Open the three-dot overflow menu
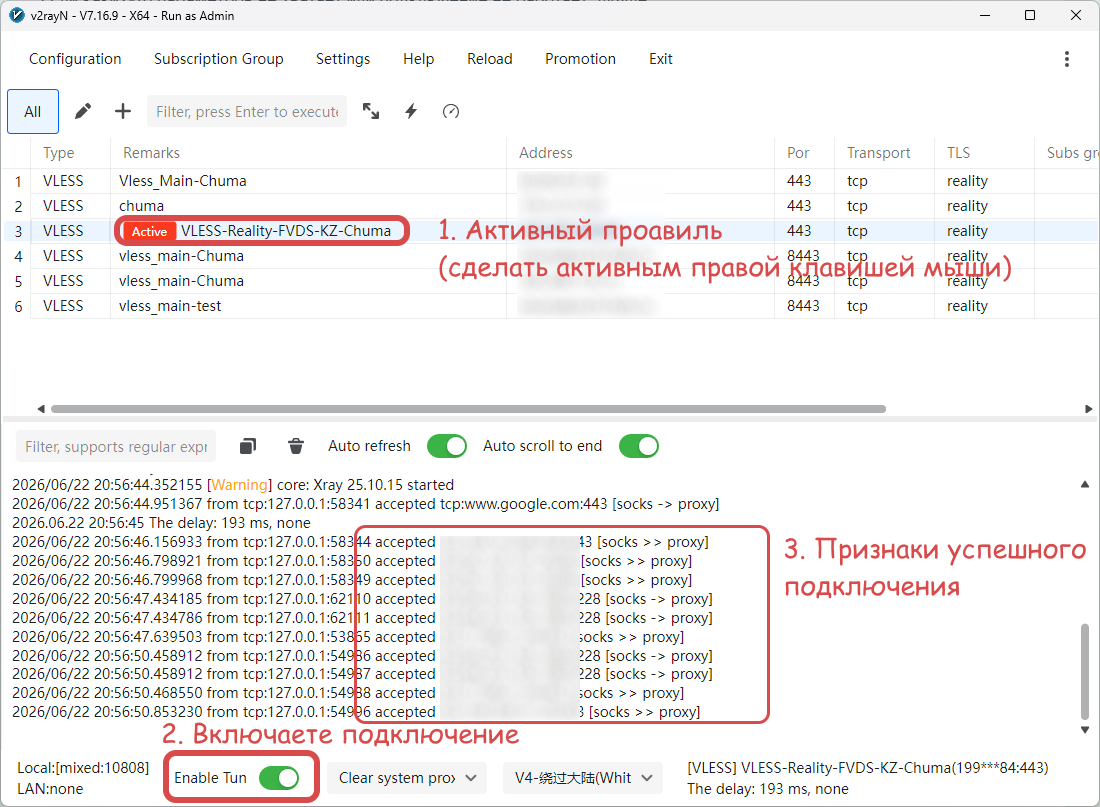The width and height of the screenshot is (1100, 807). coord(1066,59)
